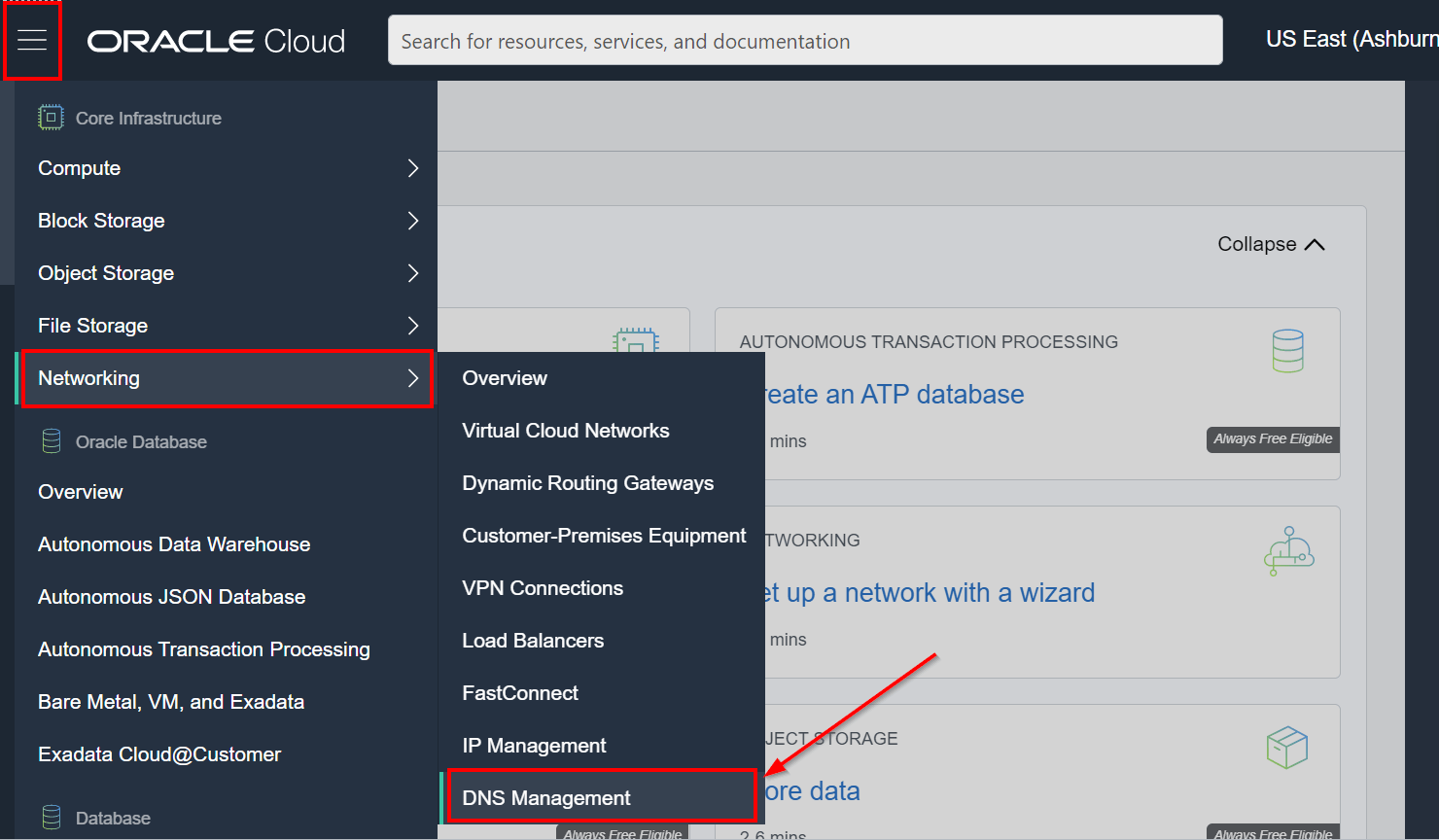Select Load Balancers in Networking submenu
This screenshot has height=840, width=1439.
point(533,640)
